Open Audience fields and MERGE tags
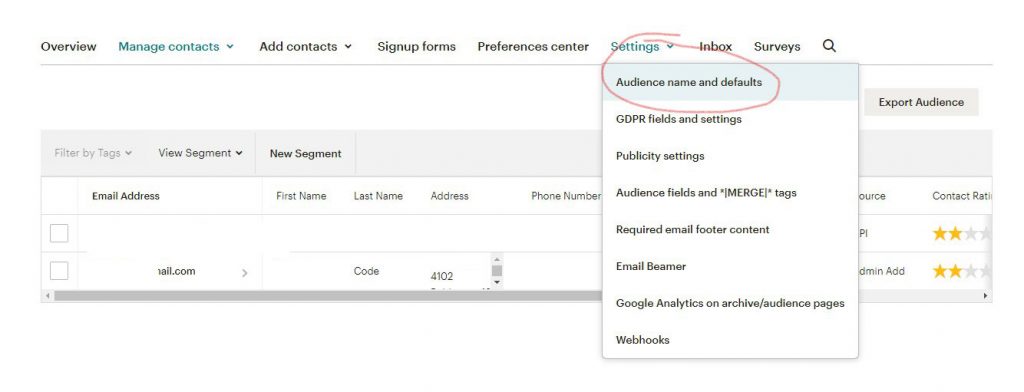The width and height of the screenshot is (1024, 392). click(730, 193)
